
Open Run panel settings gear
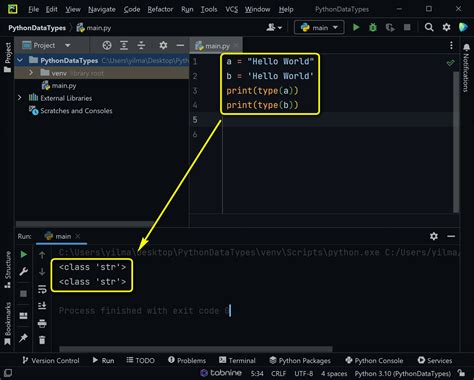click(434, 236)
